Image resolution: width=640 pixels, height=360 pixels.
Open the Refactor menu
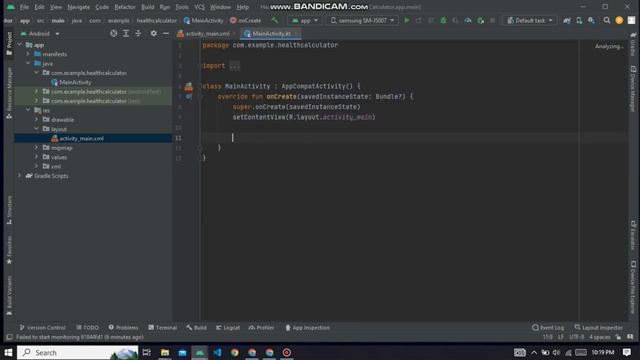pos(124,7)
